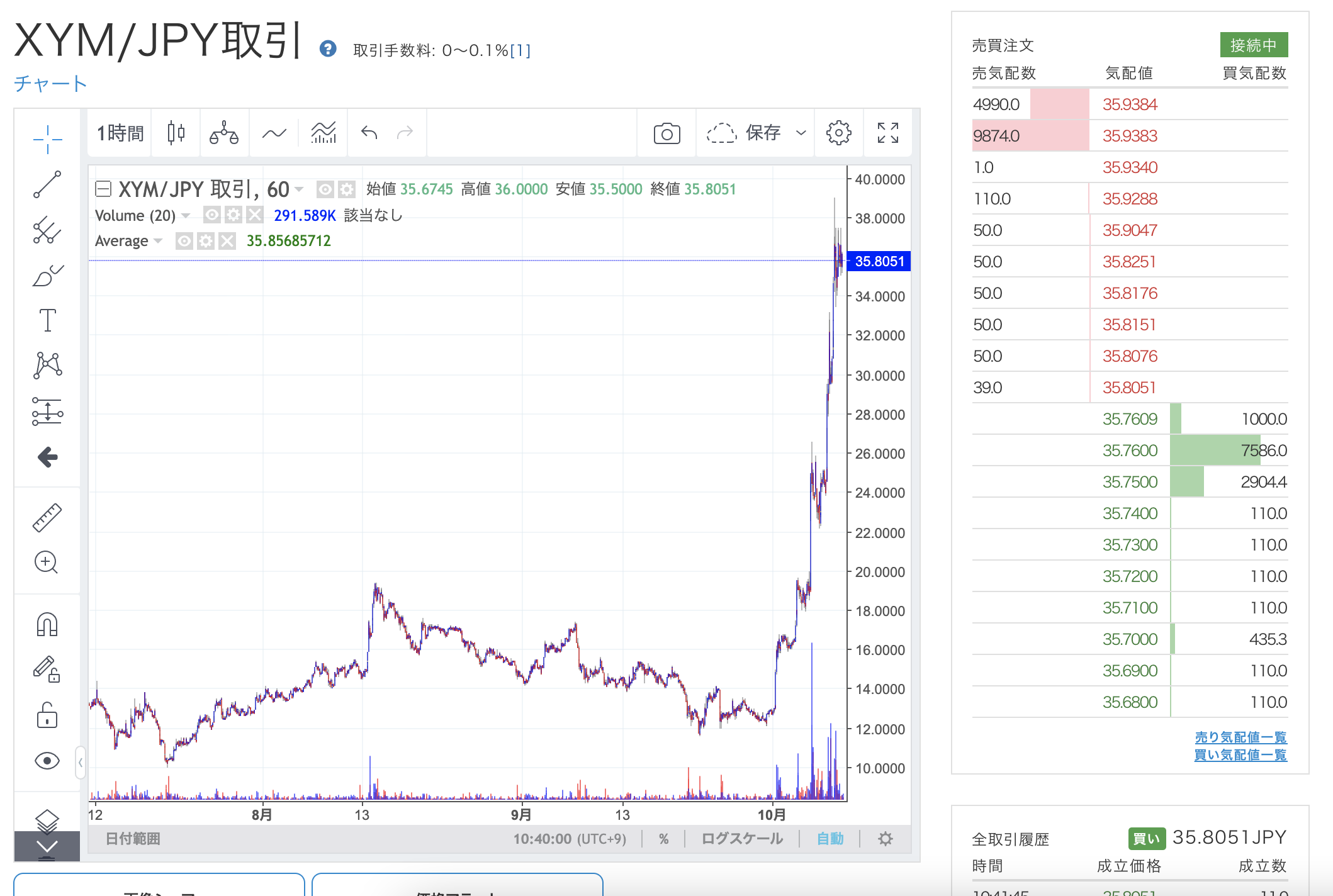
Task: Open the Average indicator dropdown
Action: pos(157,240)
